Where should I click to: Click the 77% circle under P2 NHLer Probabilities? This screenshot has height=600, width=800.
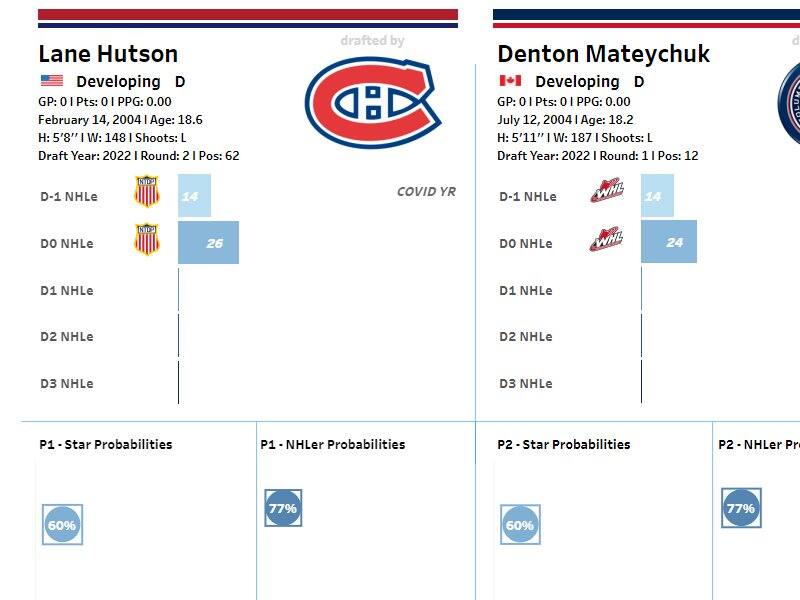(741, 508)
